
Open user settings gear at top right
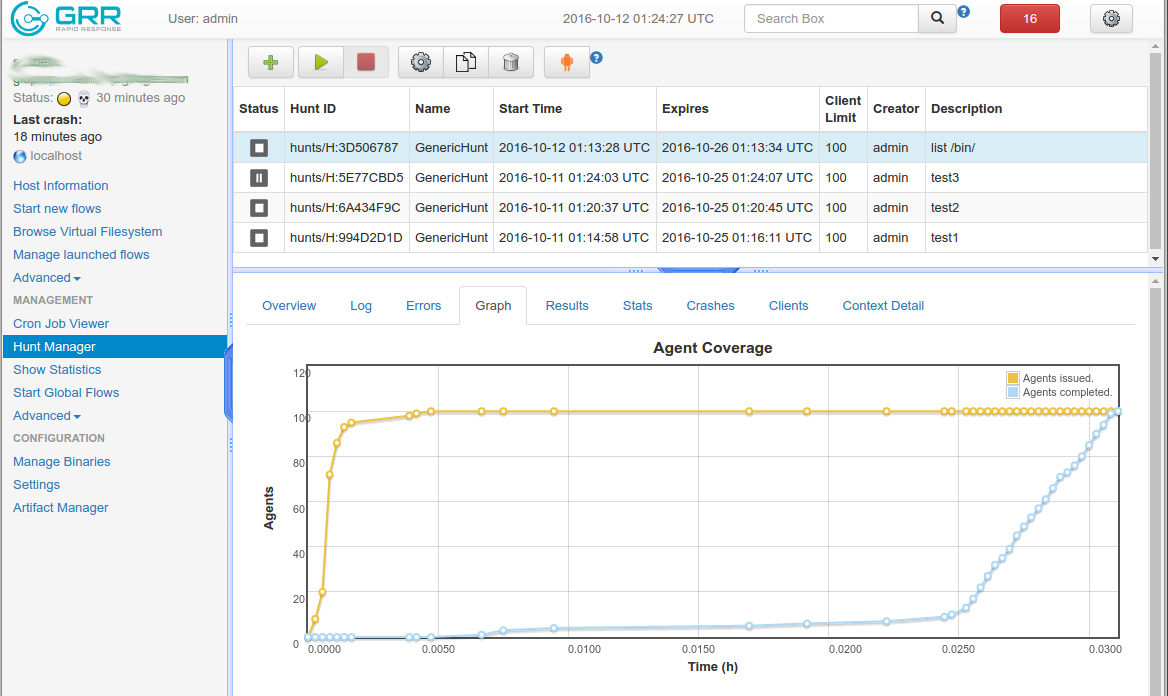[1111, 19]
